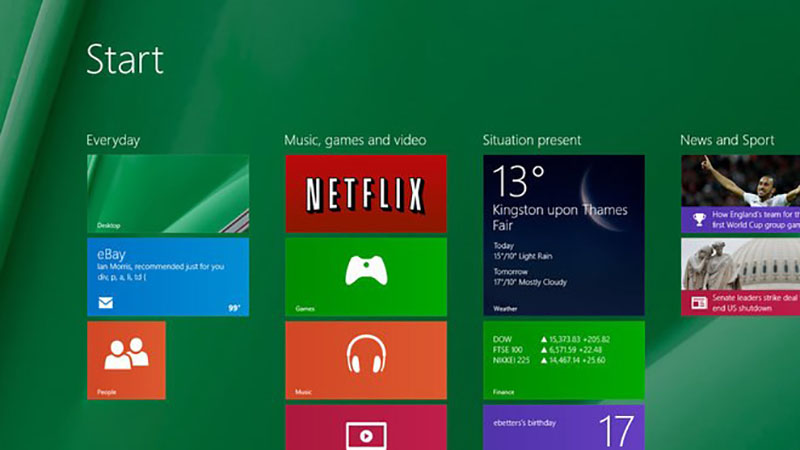Open the Weather tile for Kingston upon Thames
Image resolution: width=800 pixels, height=450 pixels.
pyautogui.click(x=564, y=235)
